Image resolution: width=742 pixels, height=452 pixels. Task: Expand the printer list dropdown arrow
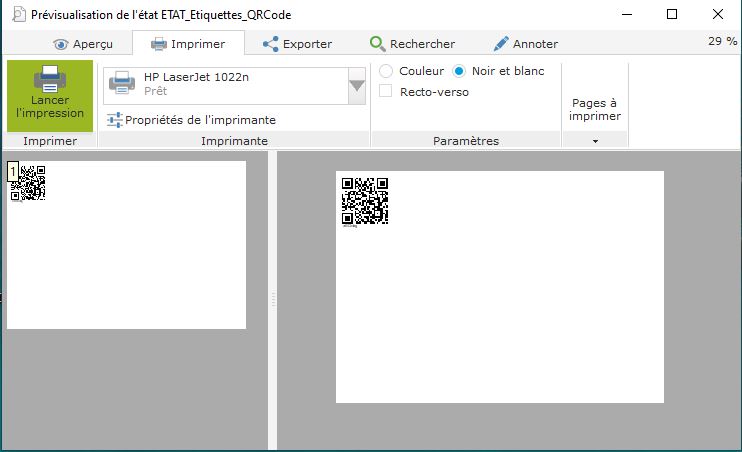(357, 86)
